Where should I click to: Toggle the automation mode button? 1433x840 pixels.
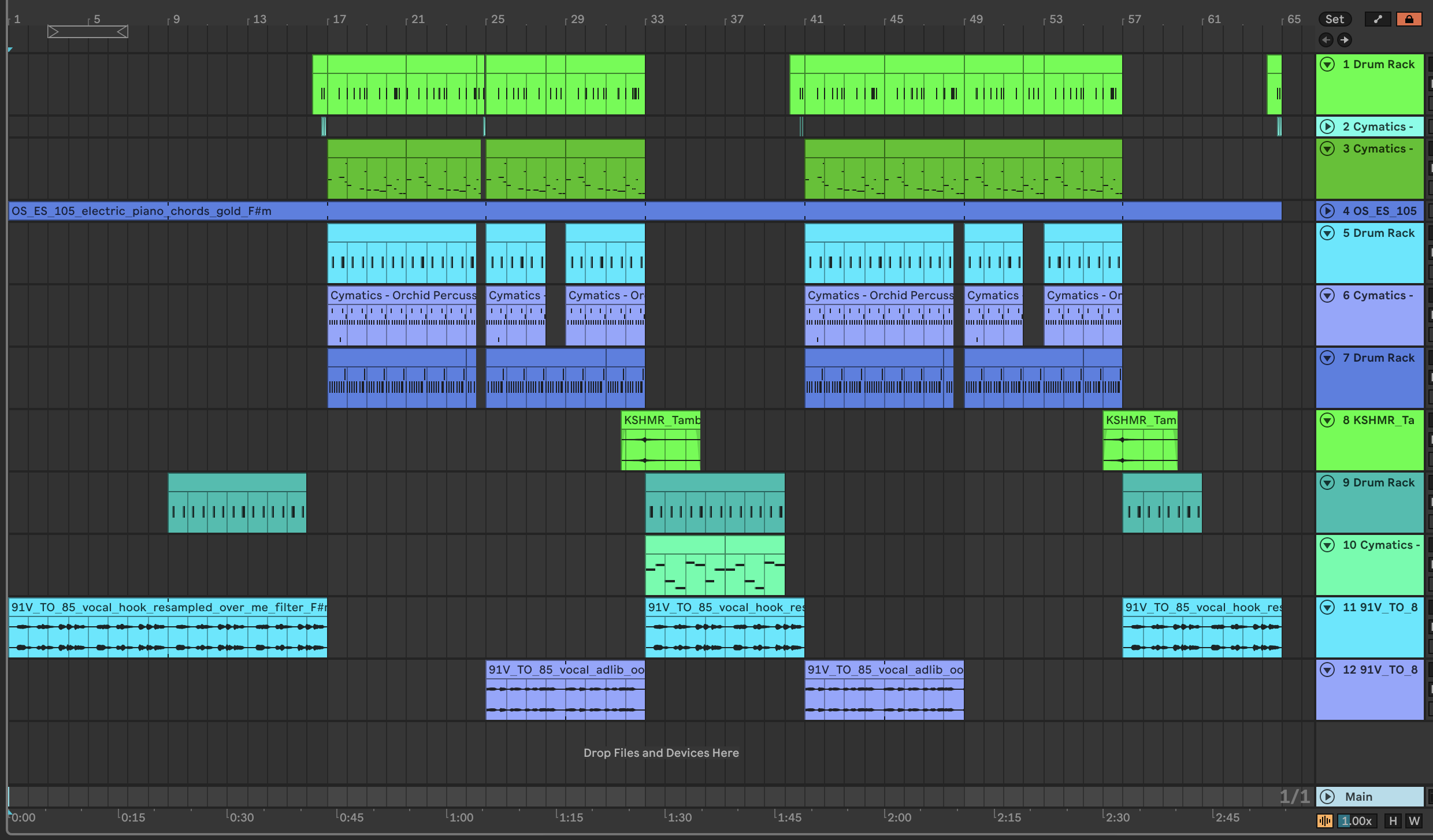(x=1378, y=19)
